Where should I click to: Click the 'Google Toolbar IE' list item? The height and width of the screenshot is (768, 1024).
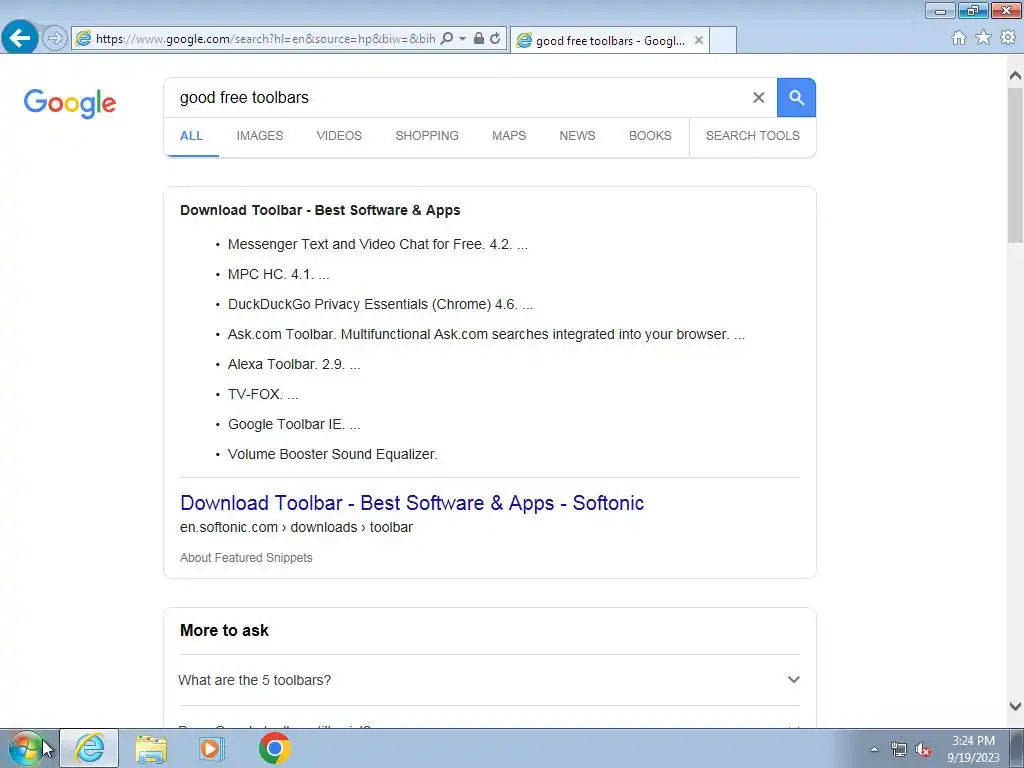pos(294,424)
